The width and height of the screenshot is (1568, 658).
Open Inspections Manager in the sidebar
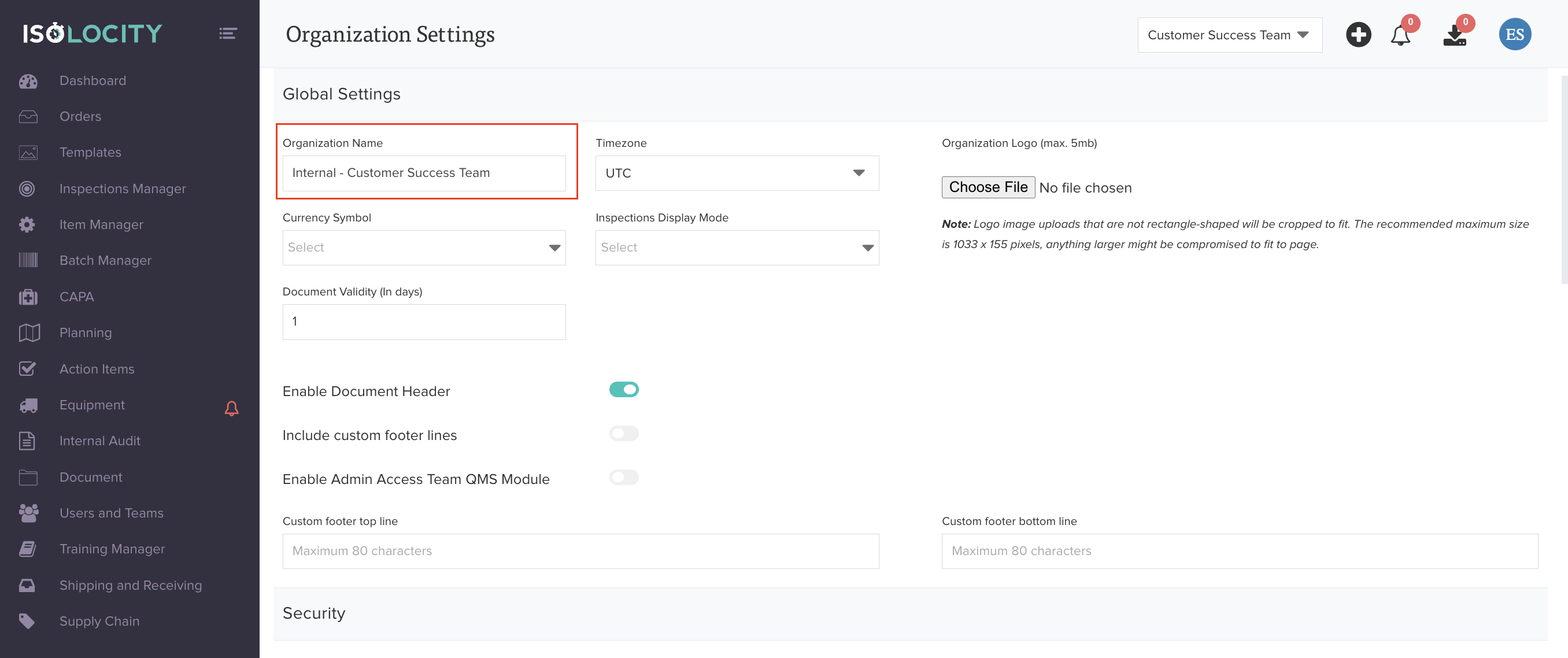(x=123, y=188)
